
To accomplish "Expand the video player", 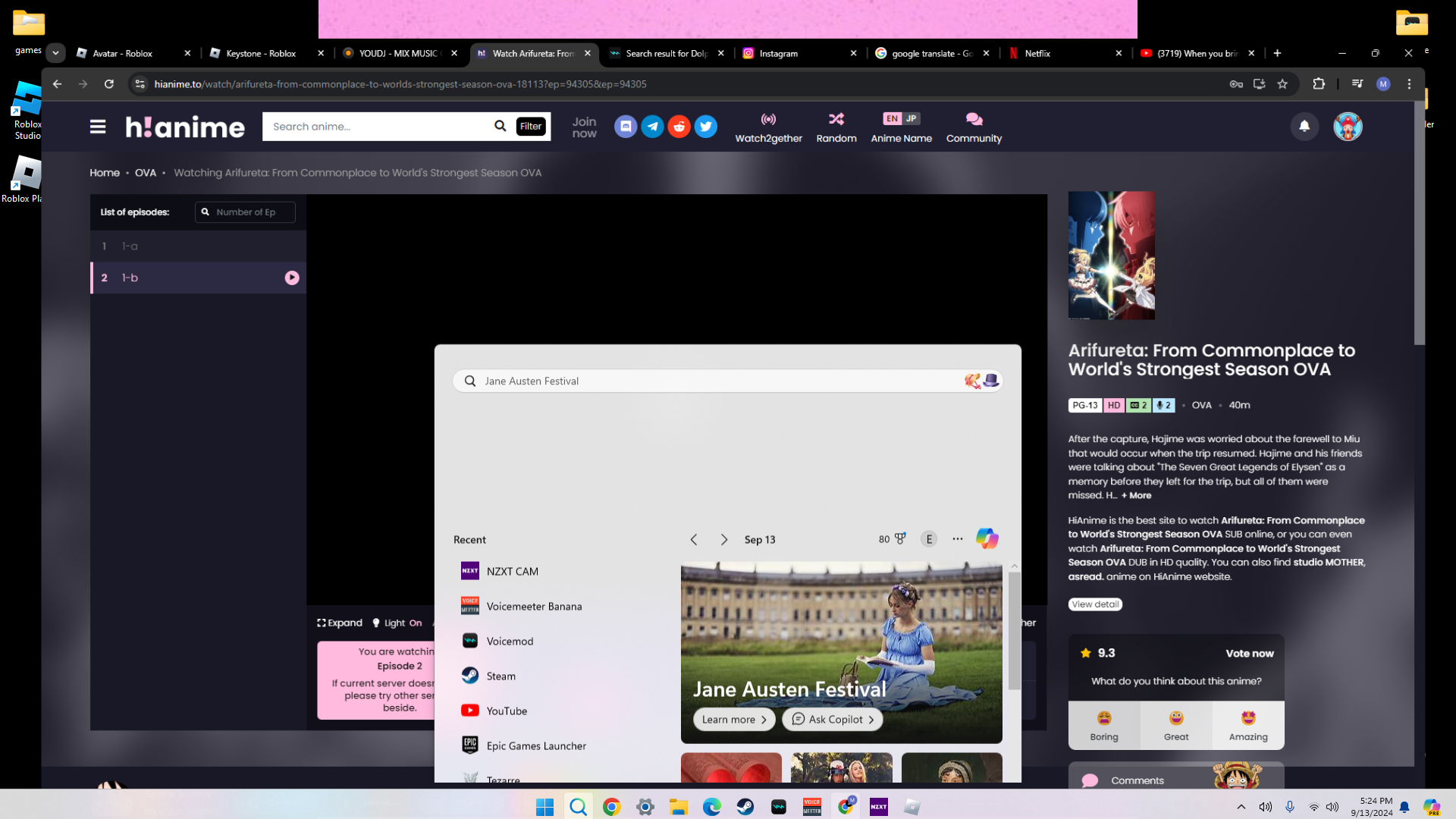I will pyautogui.click(x=340, y=623).
